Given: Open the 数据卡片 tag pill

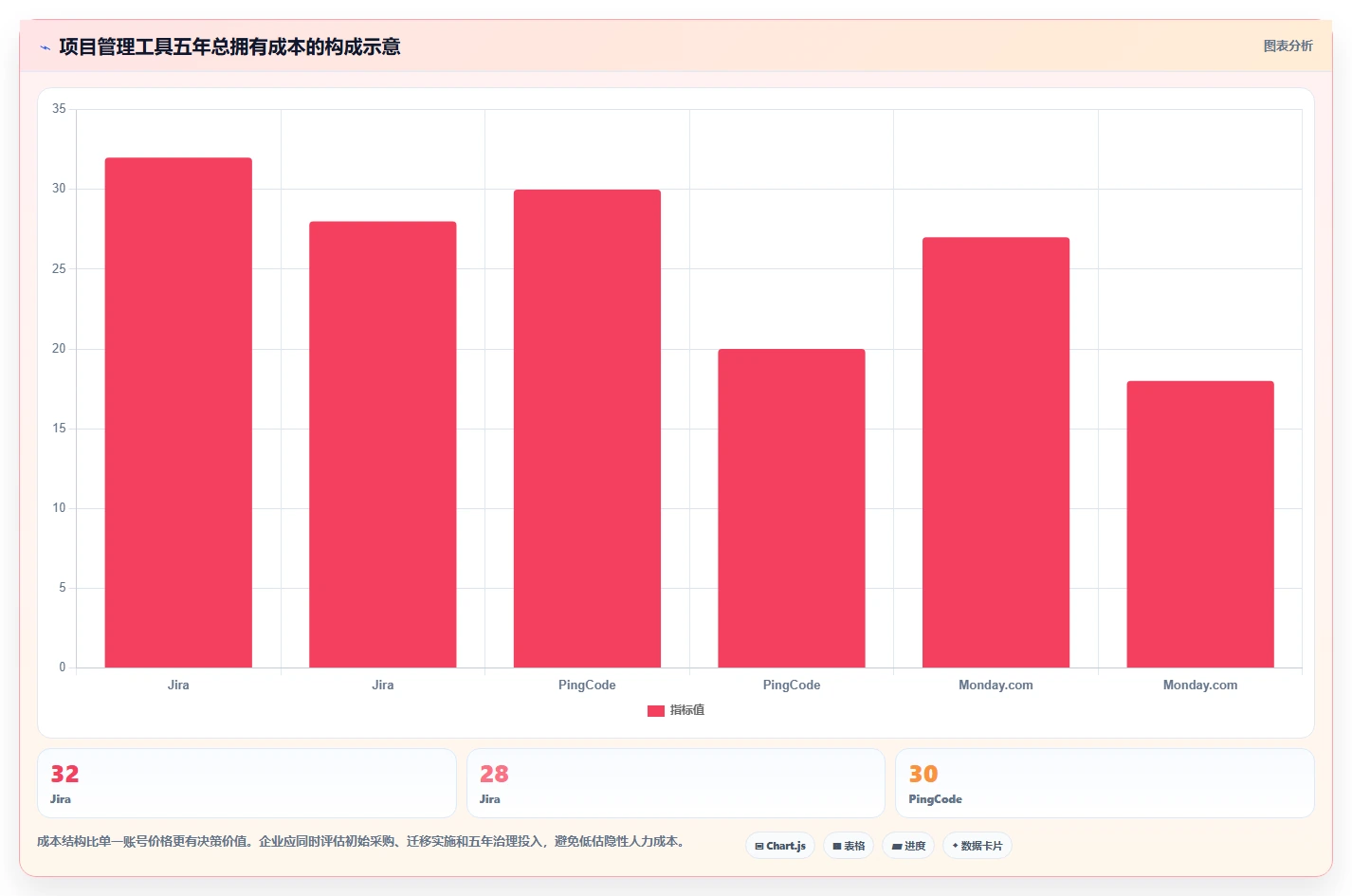Looking at the screenshot, I should 977,846.
